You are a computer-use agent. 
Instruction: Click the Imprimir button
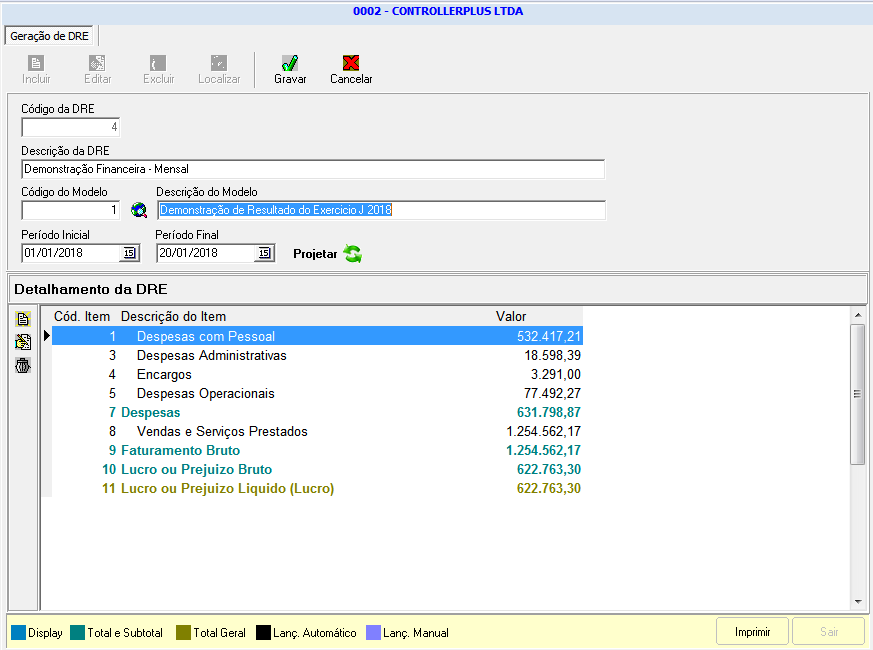click(752, 632)
